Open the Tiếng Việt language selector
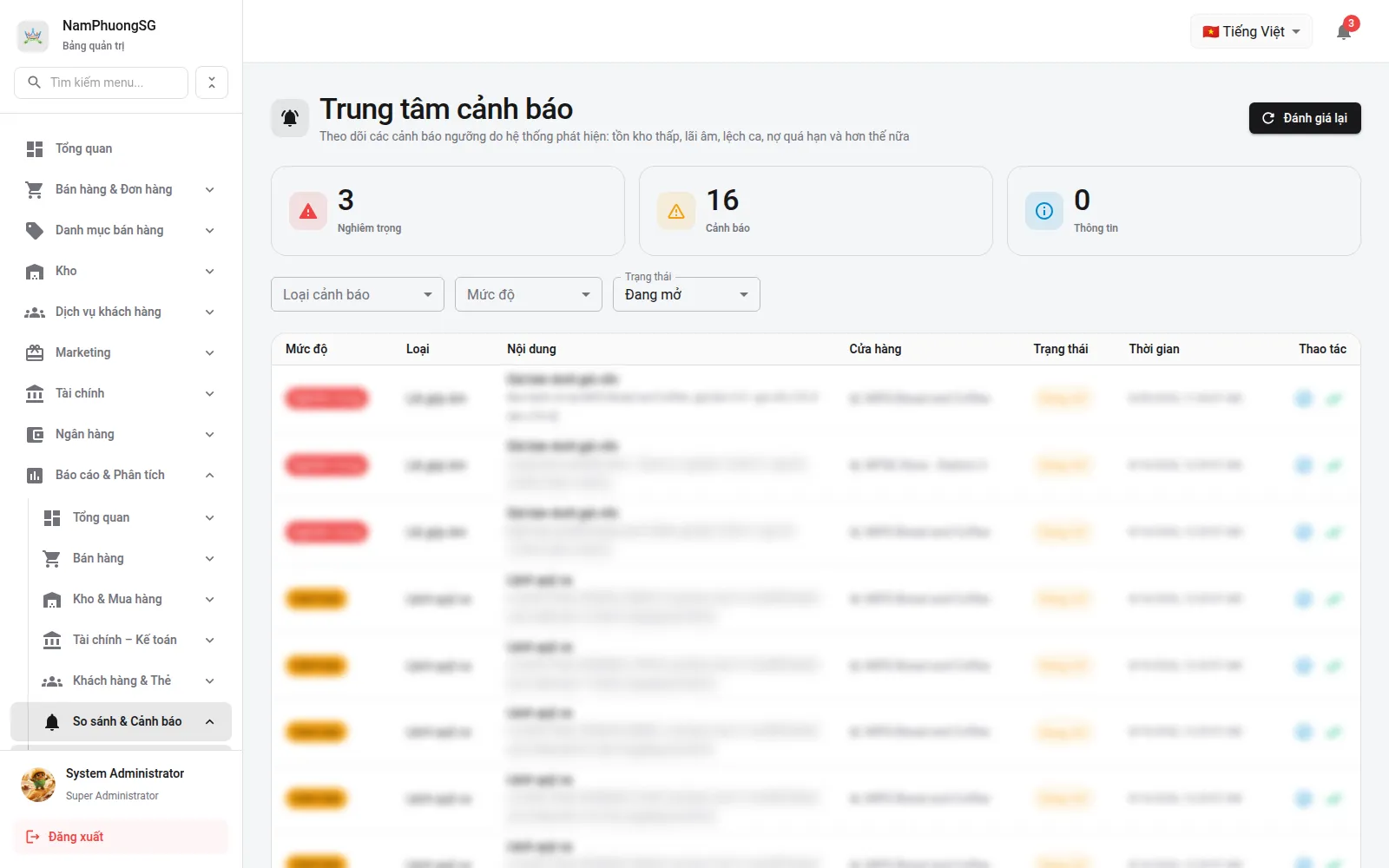This screenshot has height=868, width=1389. point(1251,32)
